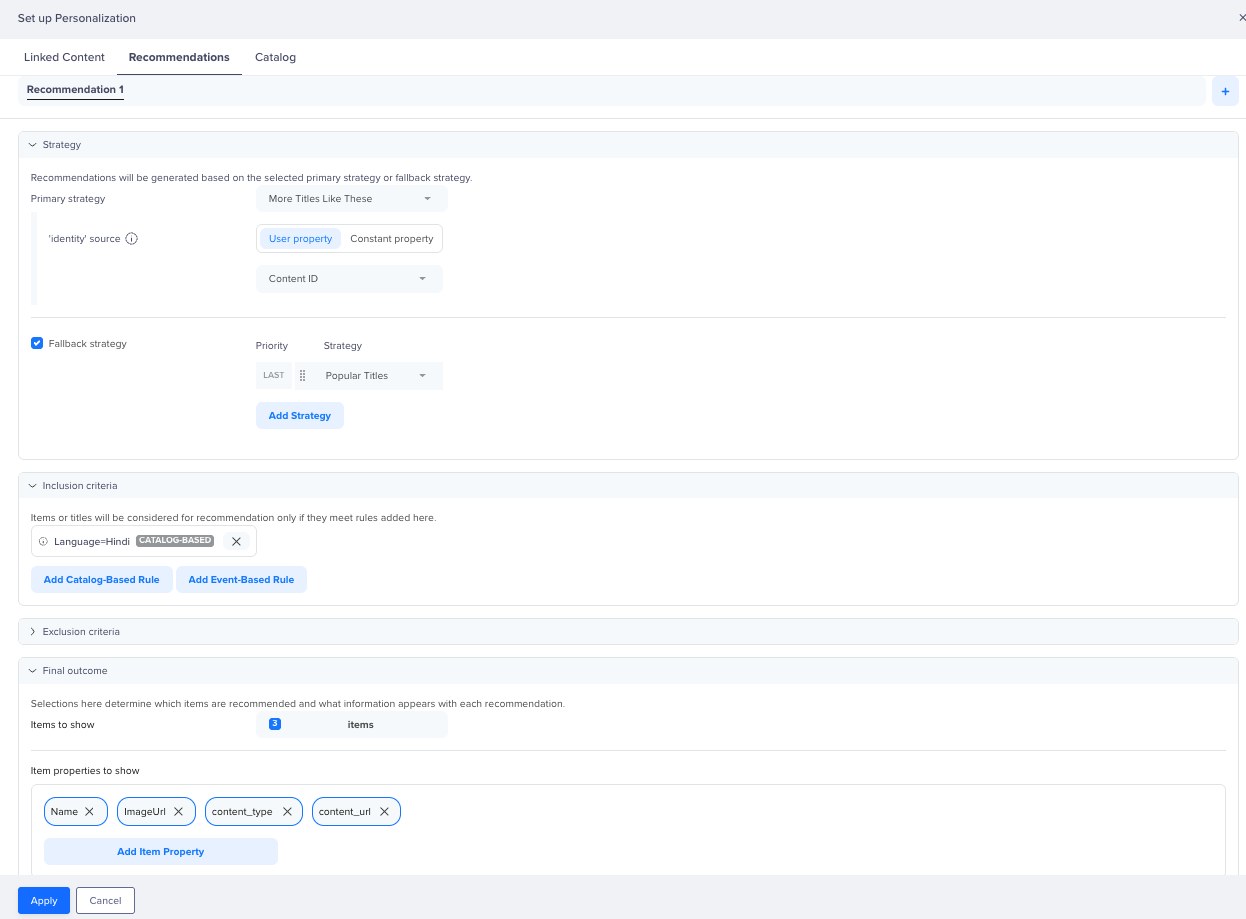Click the Add Strategy button
This screenshot has height=919, width=1246.
point(300,416)
